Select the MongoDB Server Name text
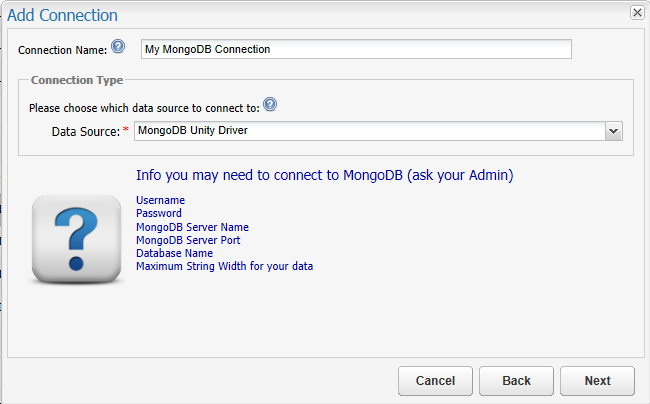Screen dimensions: 650x404 pos(192,227)
